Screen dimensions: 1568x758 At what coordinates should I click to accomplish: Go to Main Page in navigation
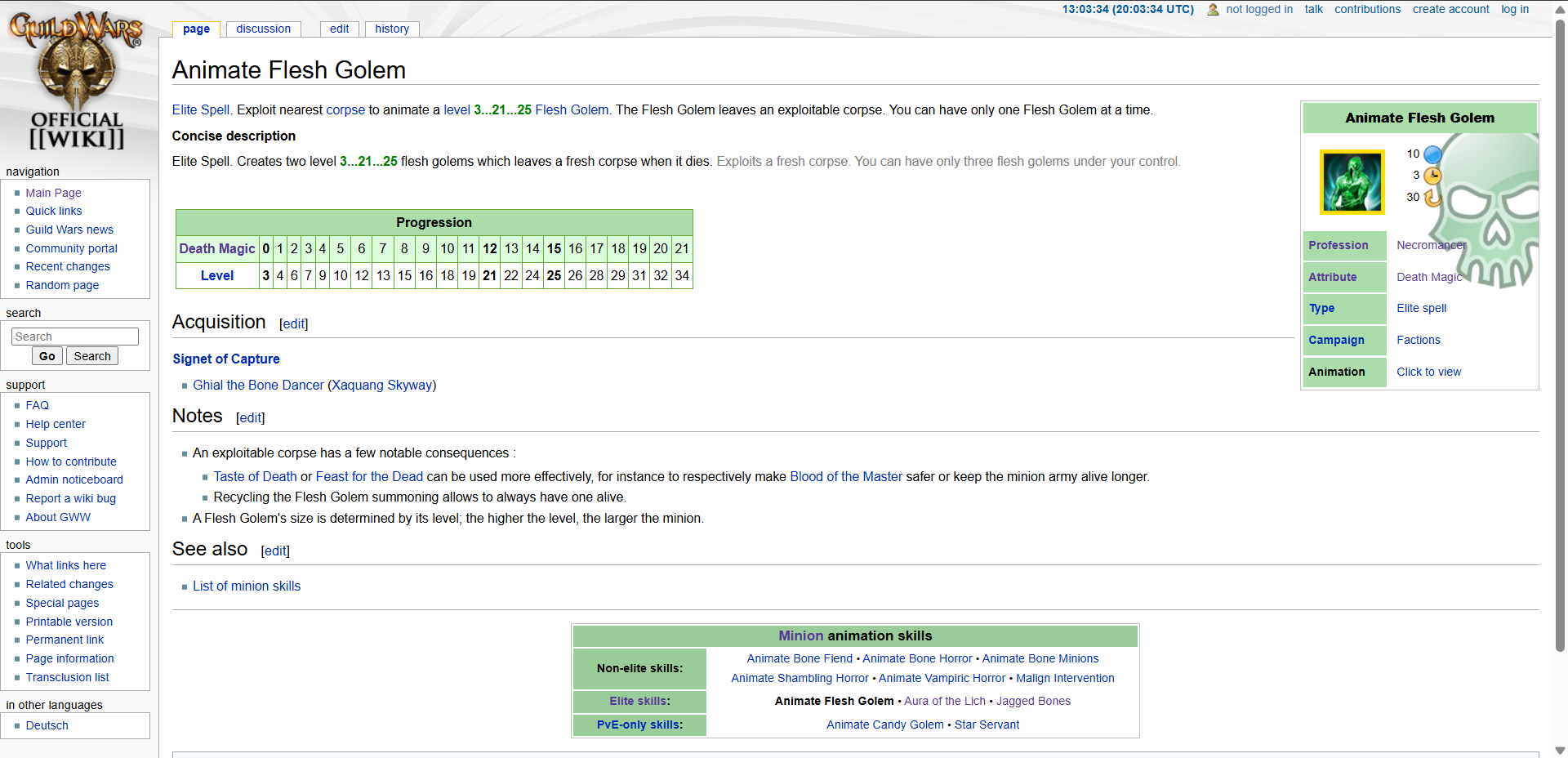click(x=53, y=193)
